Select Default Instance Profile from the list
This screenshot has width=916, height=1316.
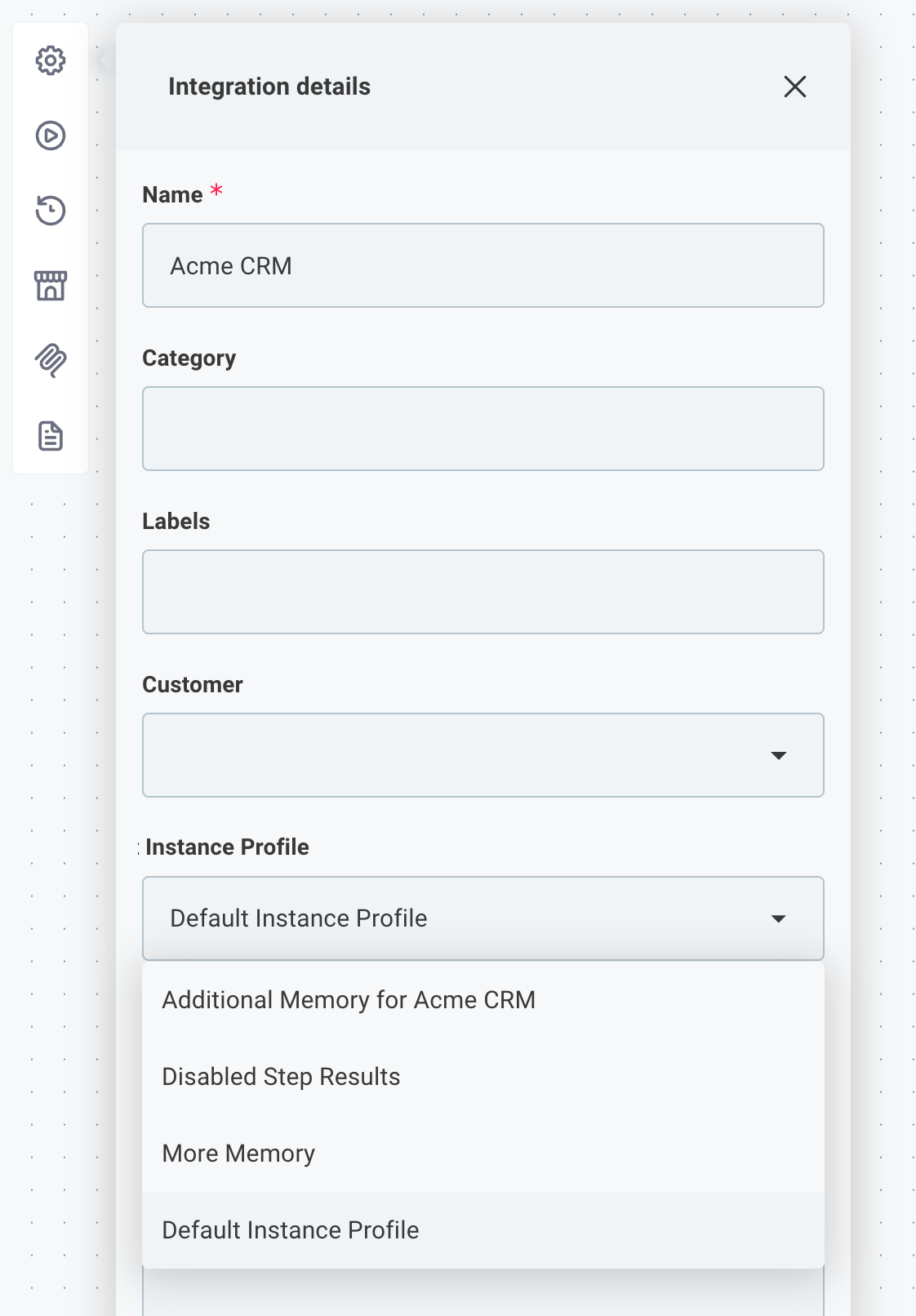pos(483,1230)
